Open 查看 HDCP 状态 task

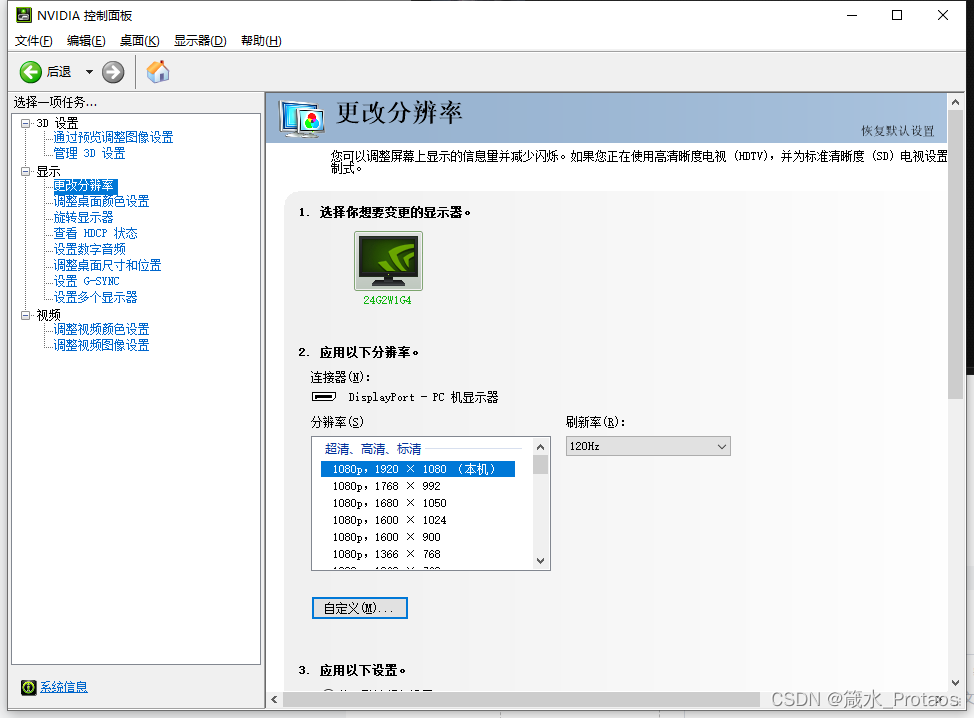[x=95, y=234]
